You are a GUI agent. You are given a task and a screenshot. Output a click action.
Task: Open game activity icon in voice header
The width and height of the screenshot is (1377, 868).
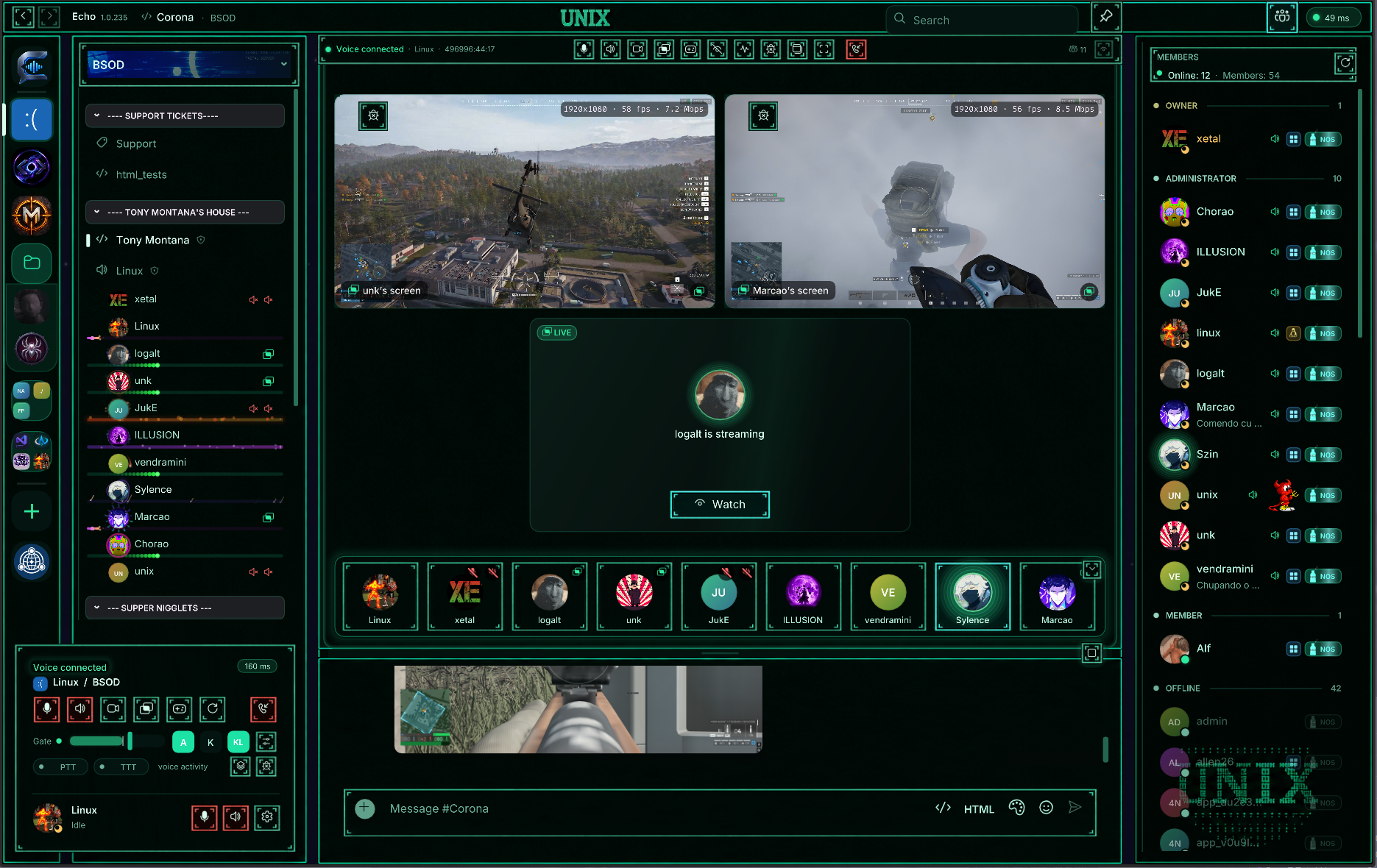tap(690, 49)
